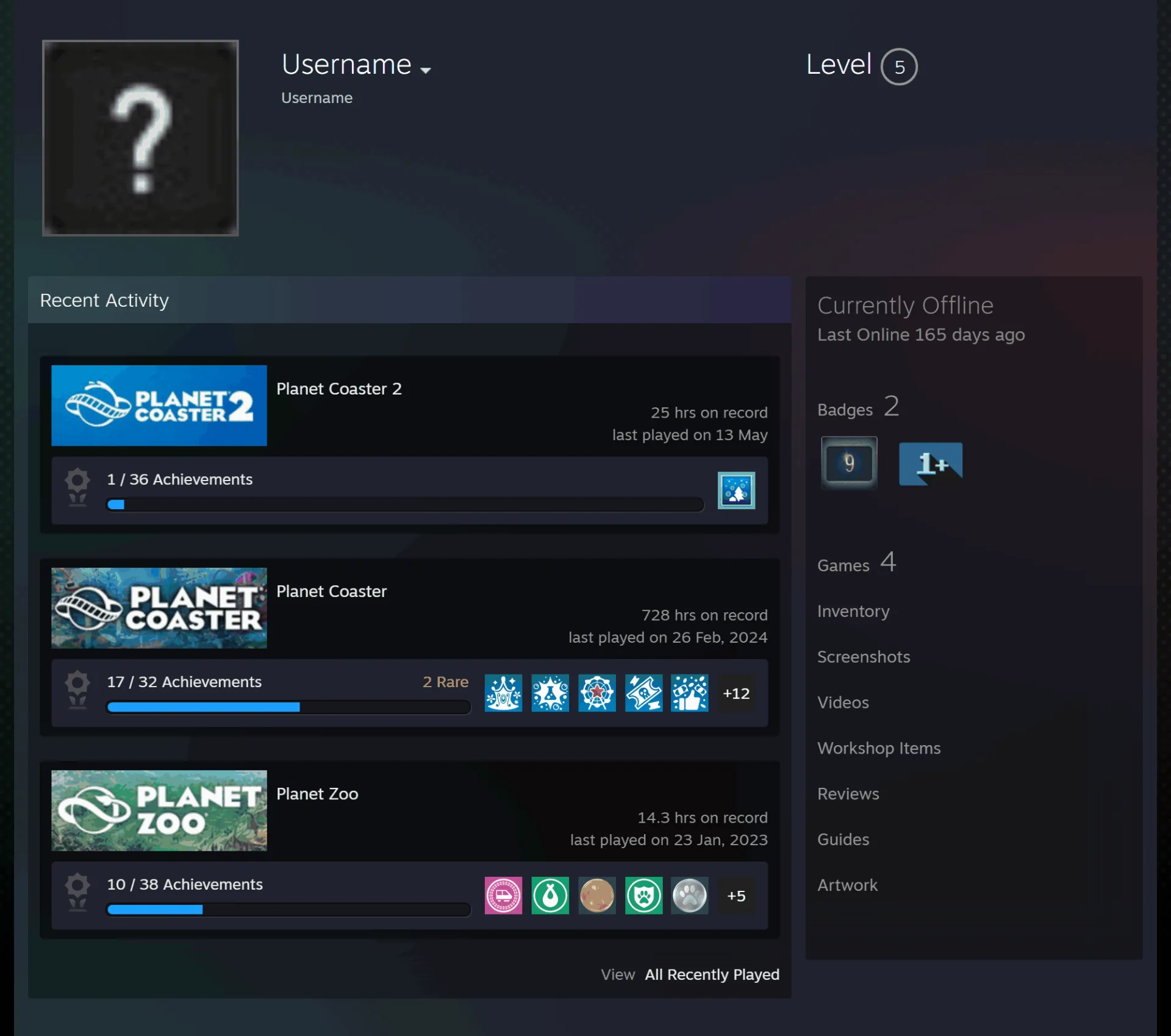Open the Screenshots link
Viewport: 1171px width, 1036px height.
pos(864,657)
